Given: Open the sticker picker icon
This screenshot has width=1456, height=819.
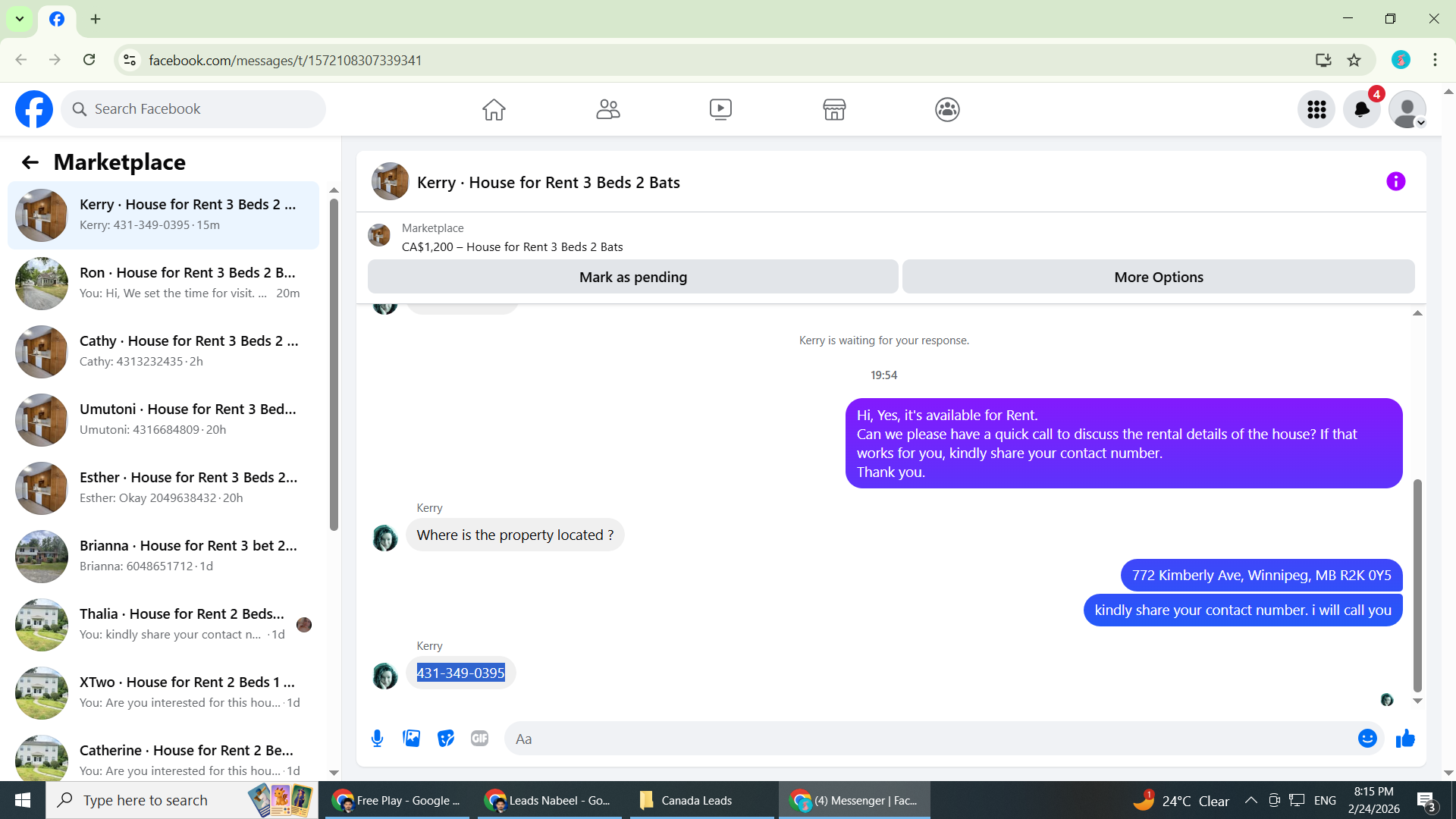Looking at the screenshot, I should [446, 739].
